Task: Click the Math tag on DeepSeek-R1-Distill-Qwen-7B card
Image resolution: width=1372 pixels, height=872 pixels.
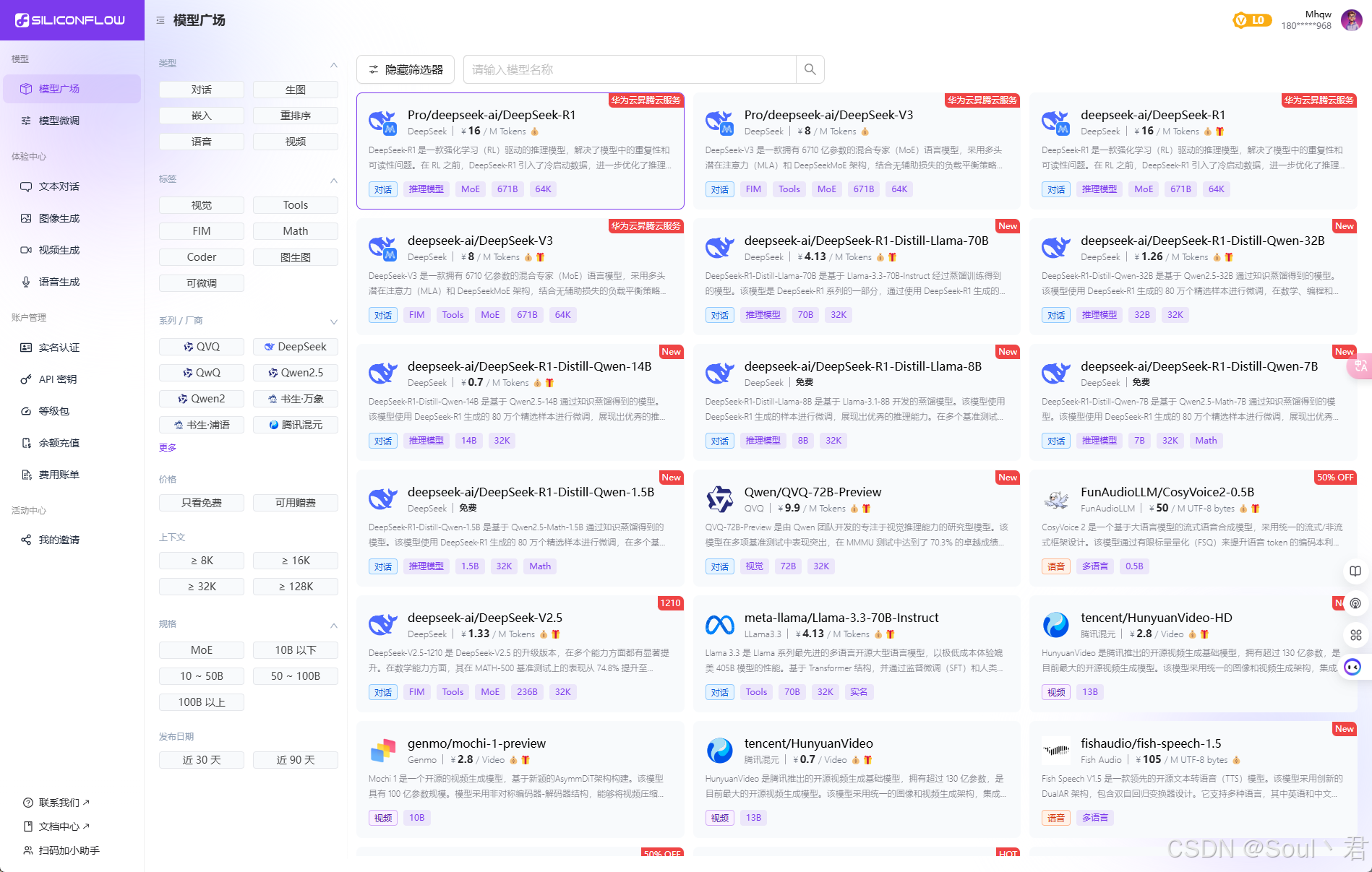Action: [1206, 441]
